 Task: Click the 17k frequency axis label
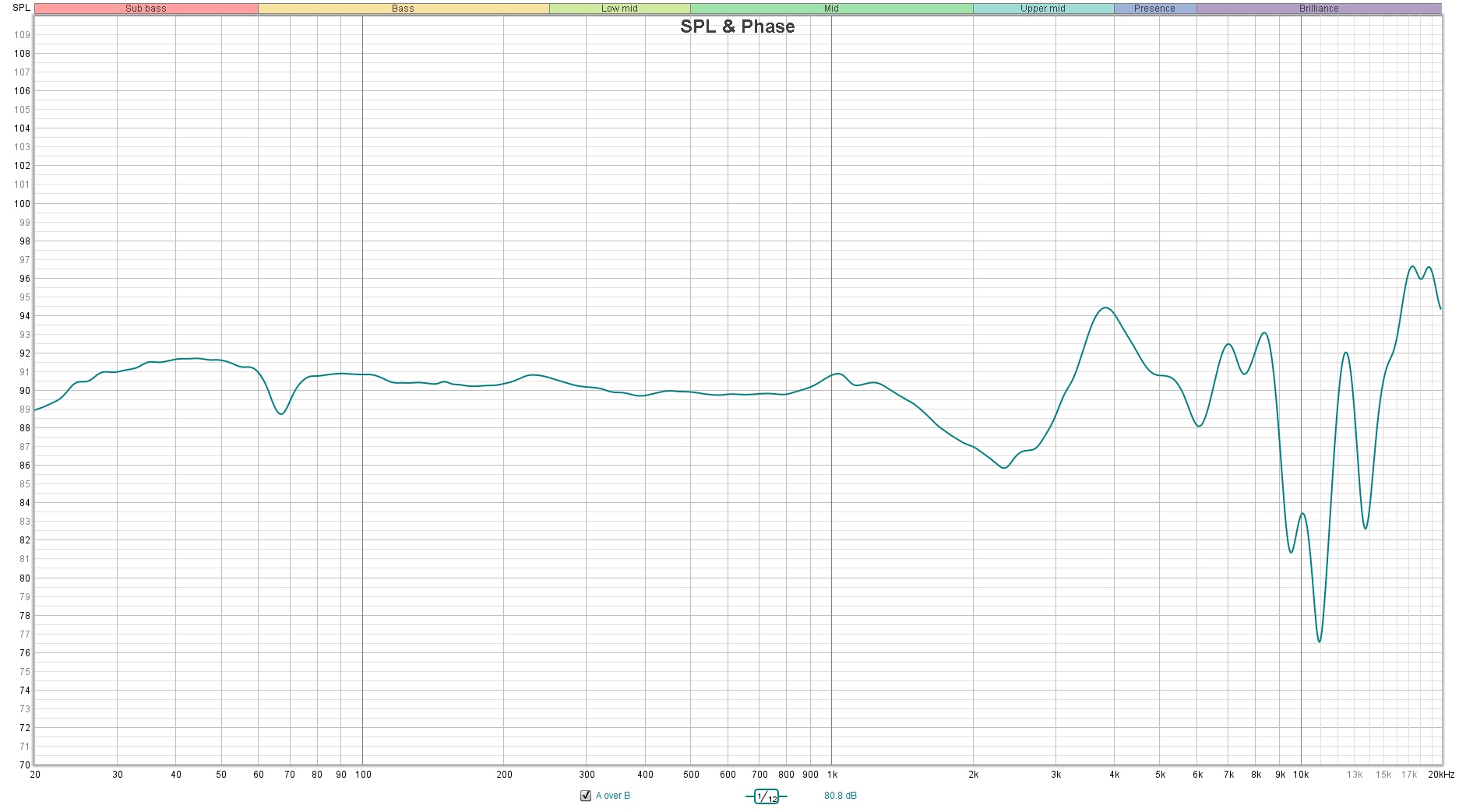1409,775
